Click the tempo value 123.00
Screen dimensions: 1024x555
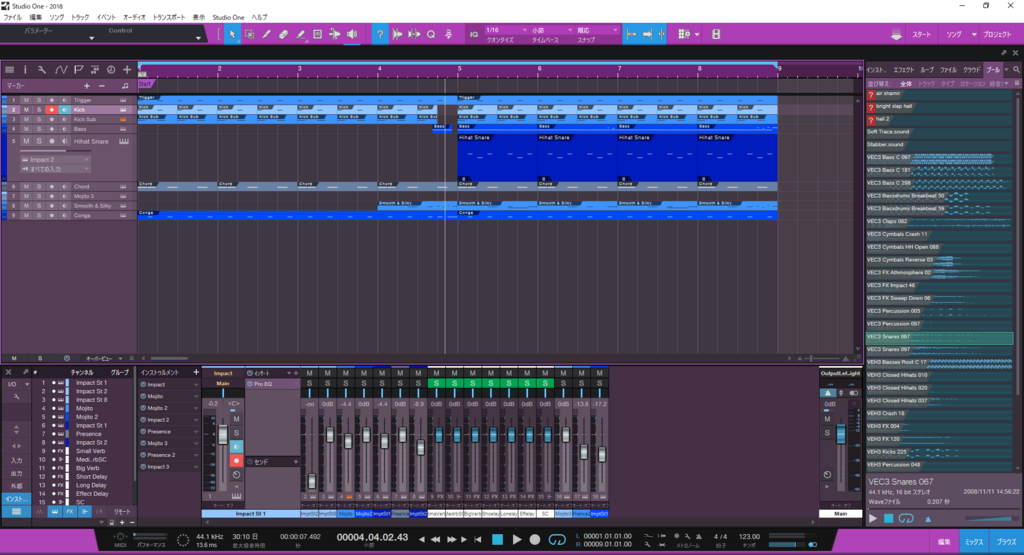pyautogui.click(x=749, y=536)
